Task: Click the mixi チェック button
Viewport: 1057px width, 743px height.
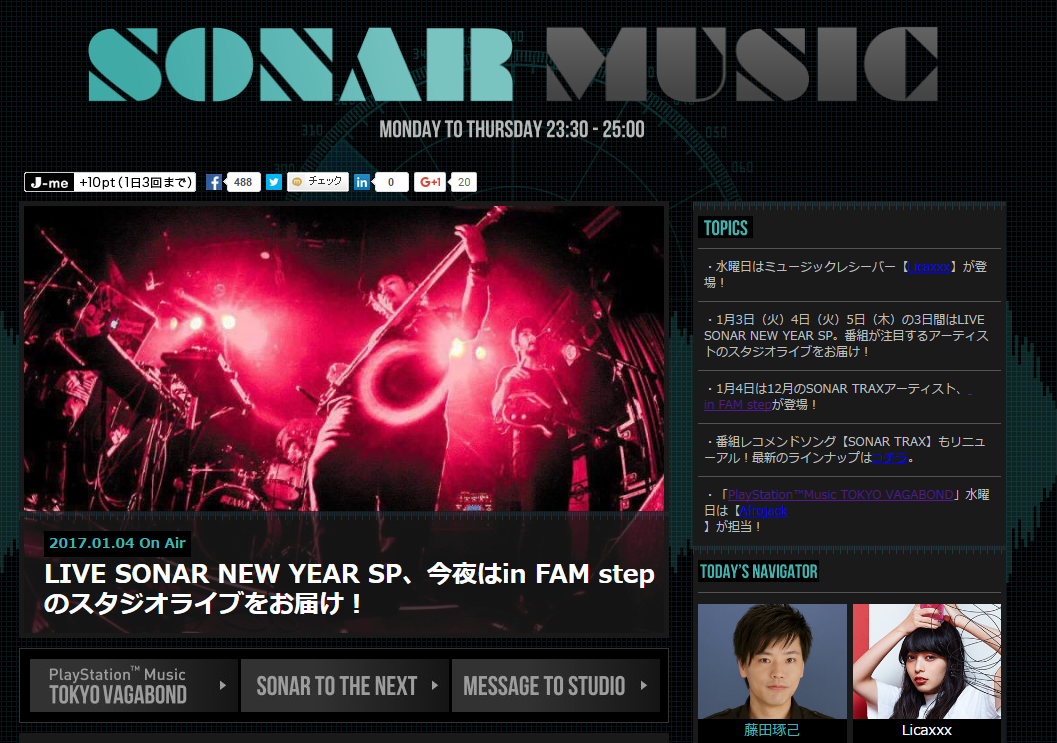Action: point(318,181)
